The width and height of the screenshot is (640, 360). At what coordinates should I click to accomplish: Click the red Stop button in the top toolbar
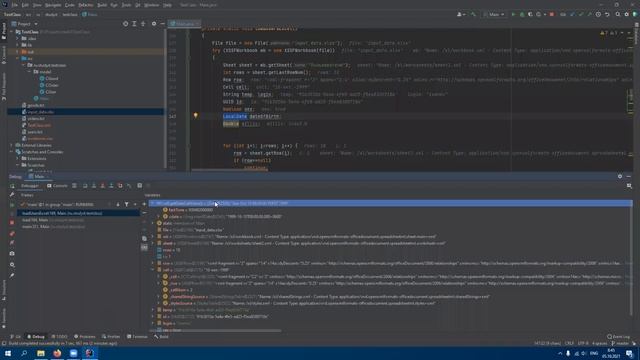click(x=552, y=14)
